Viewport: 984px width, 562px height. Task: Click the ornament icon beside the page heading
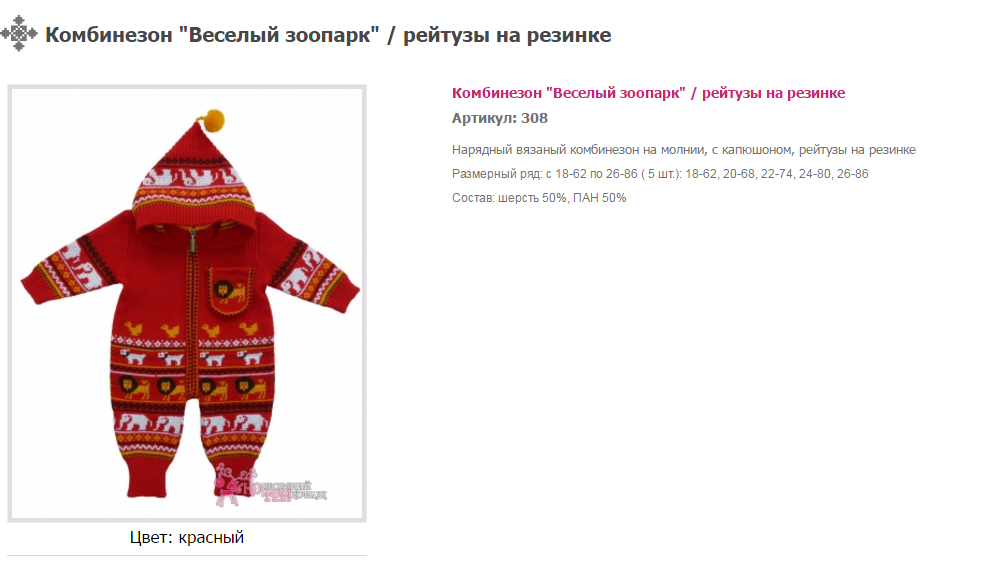tap(19, 33)
